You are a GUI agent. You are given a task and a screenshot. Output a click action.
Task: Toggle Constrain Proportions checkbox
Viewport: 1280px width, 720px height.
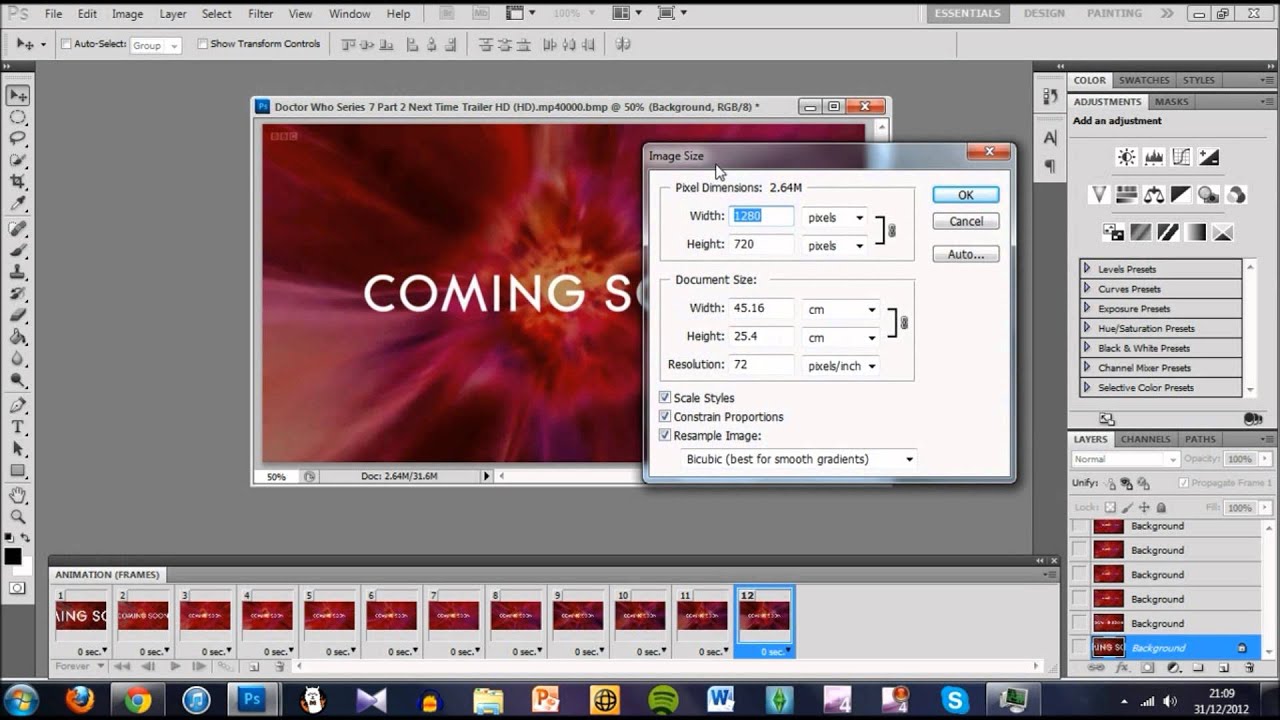click(665, 417)
